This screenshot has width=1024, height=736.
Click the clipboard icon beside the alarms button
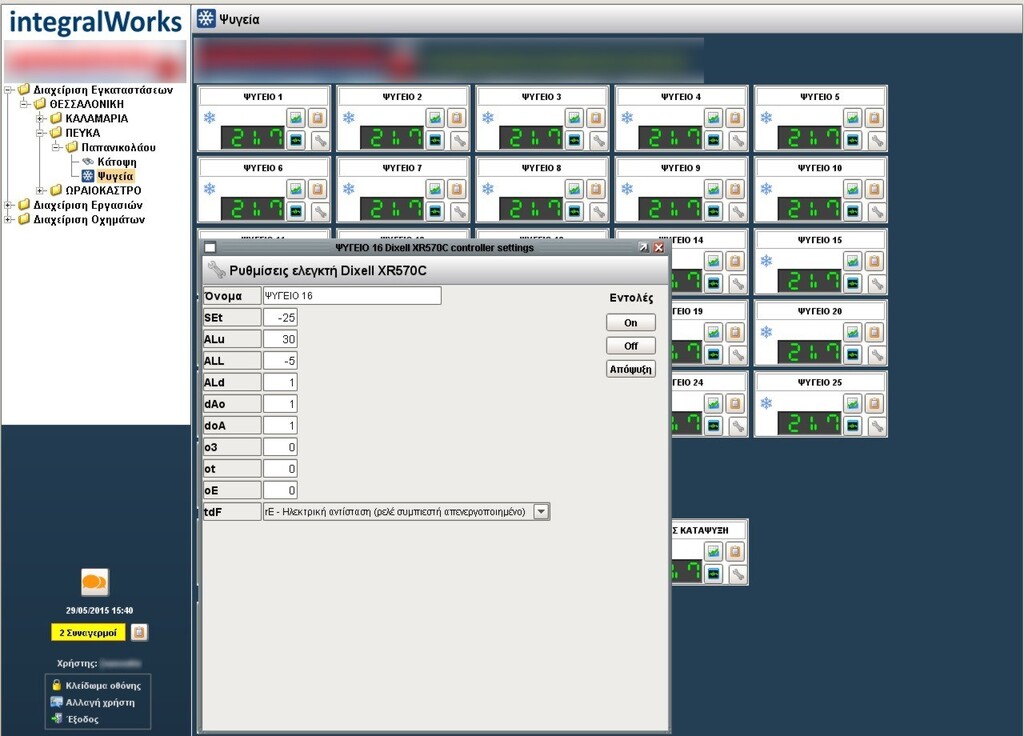140,632
